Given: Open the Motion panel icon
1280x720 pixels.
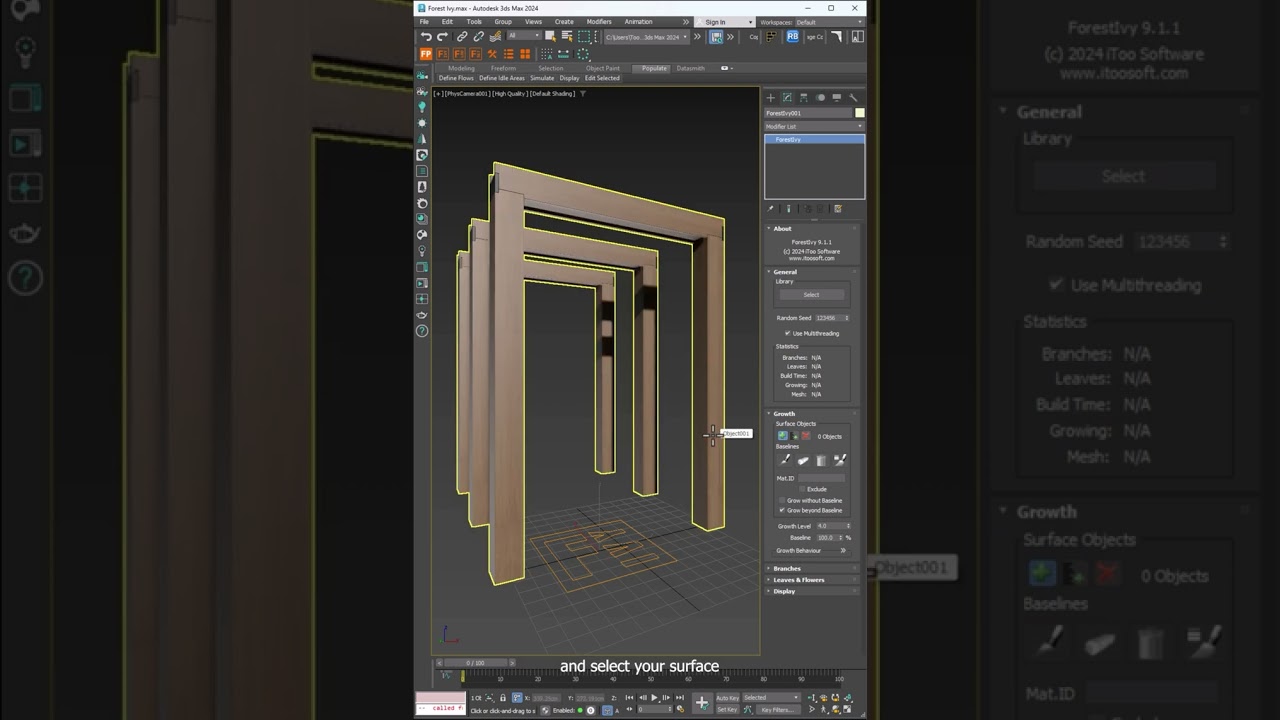Looking at the screenshot, I should (821, 98).
